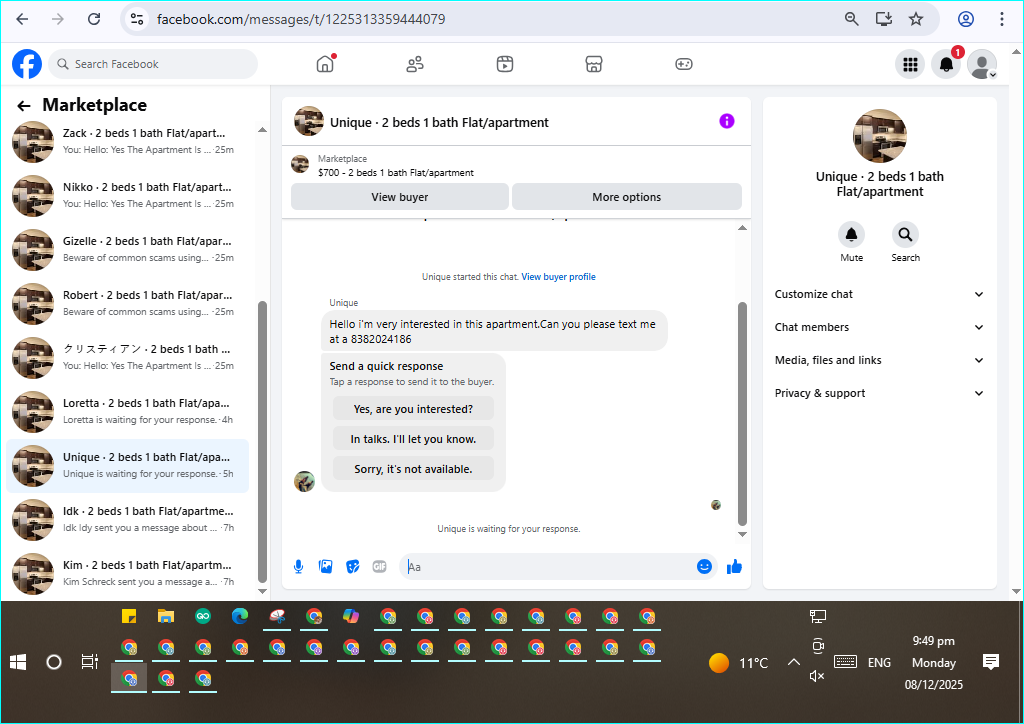
Task: Open the Gaming controller icon
Action: tap(684, 64)
